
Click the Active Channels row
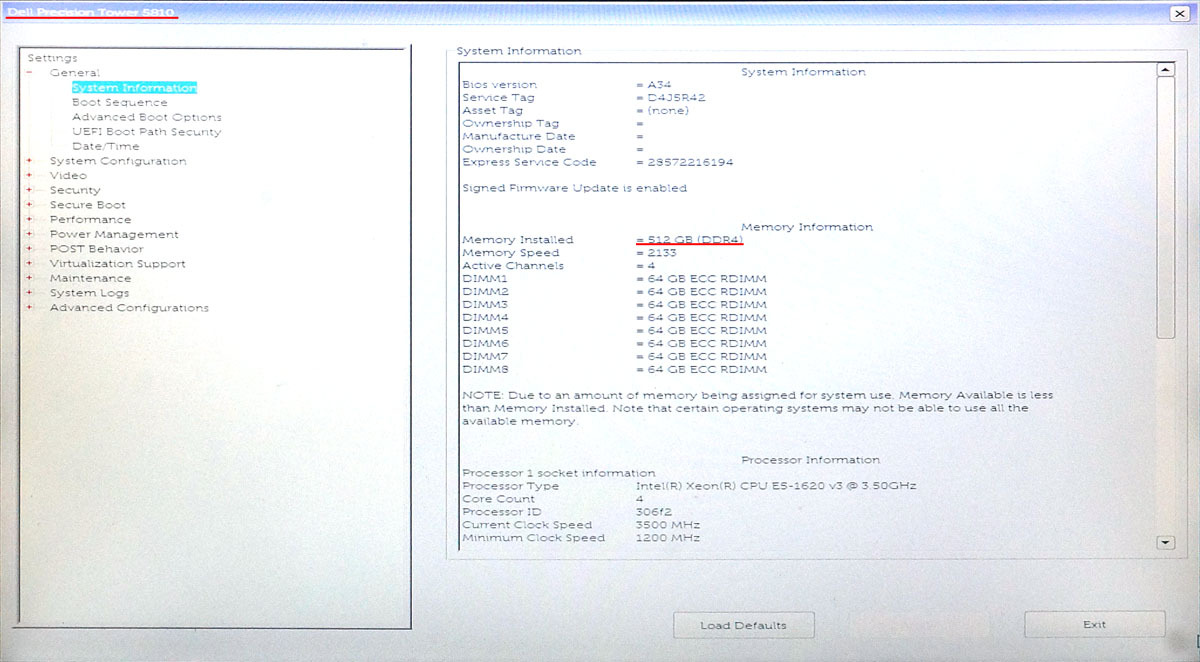[558, 266]
